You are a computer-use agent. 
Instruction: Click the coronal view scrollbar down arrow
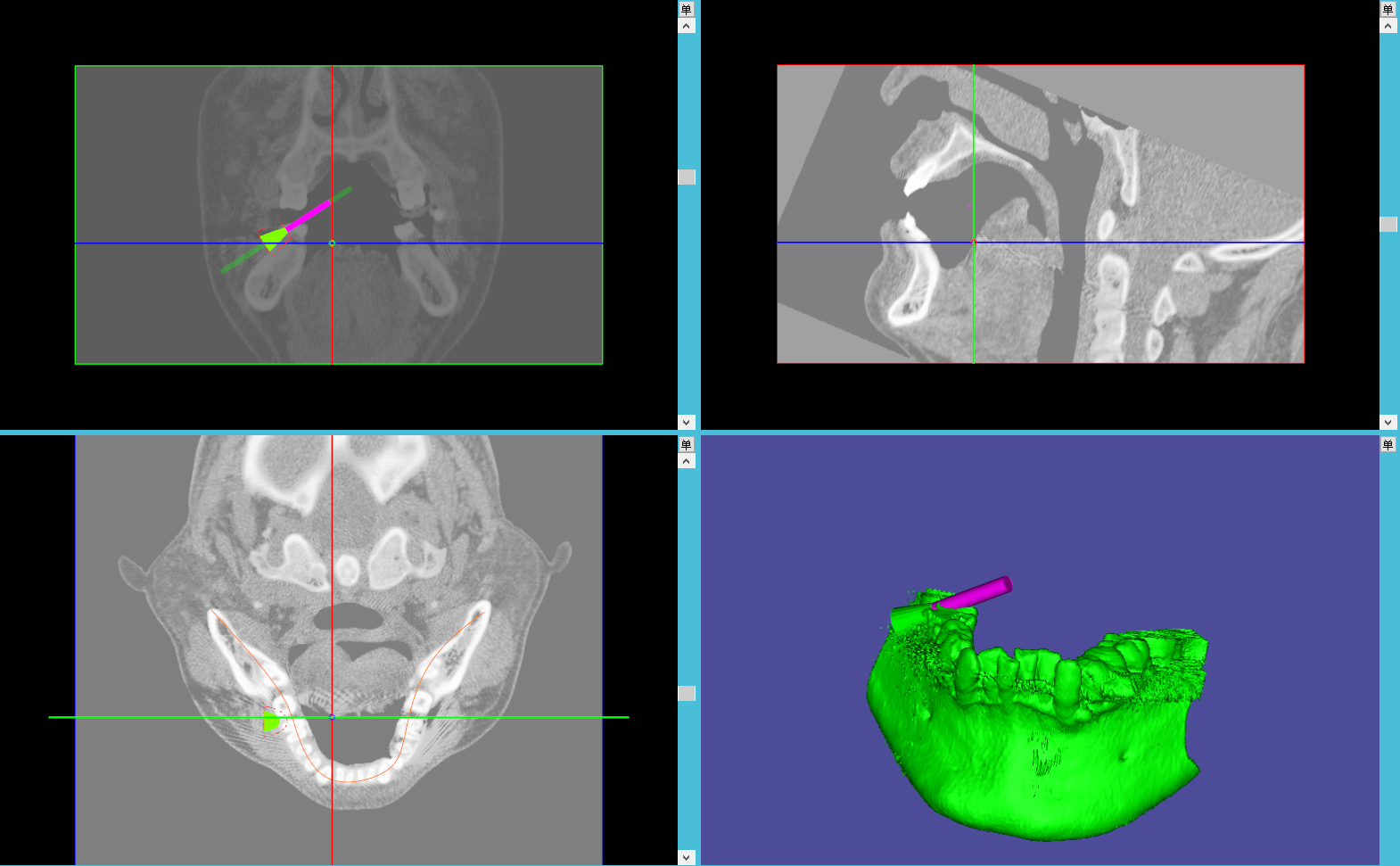pyautogui.click(x=686, y=422)
